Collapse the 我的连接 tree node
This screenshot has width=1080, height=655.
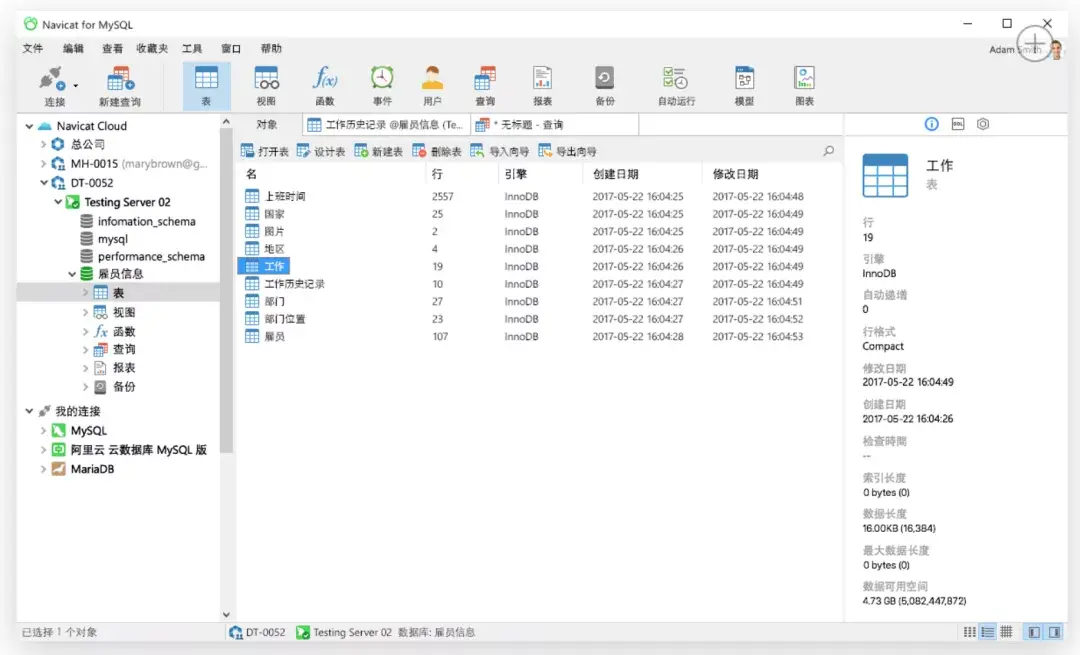[29, 411]
